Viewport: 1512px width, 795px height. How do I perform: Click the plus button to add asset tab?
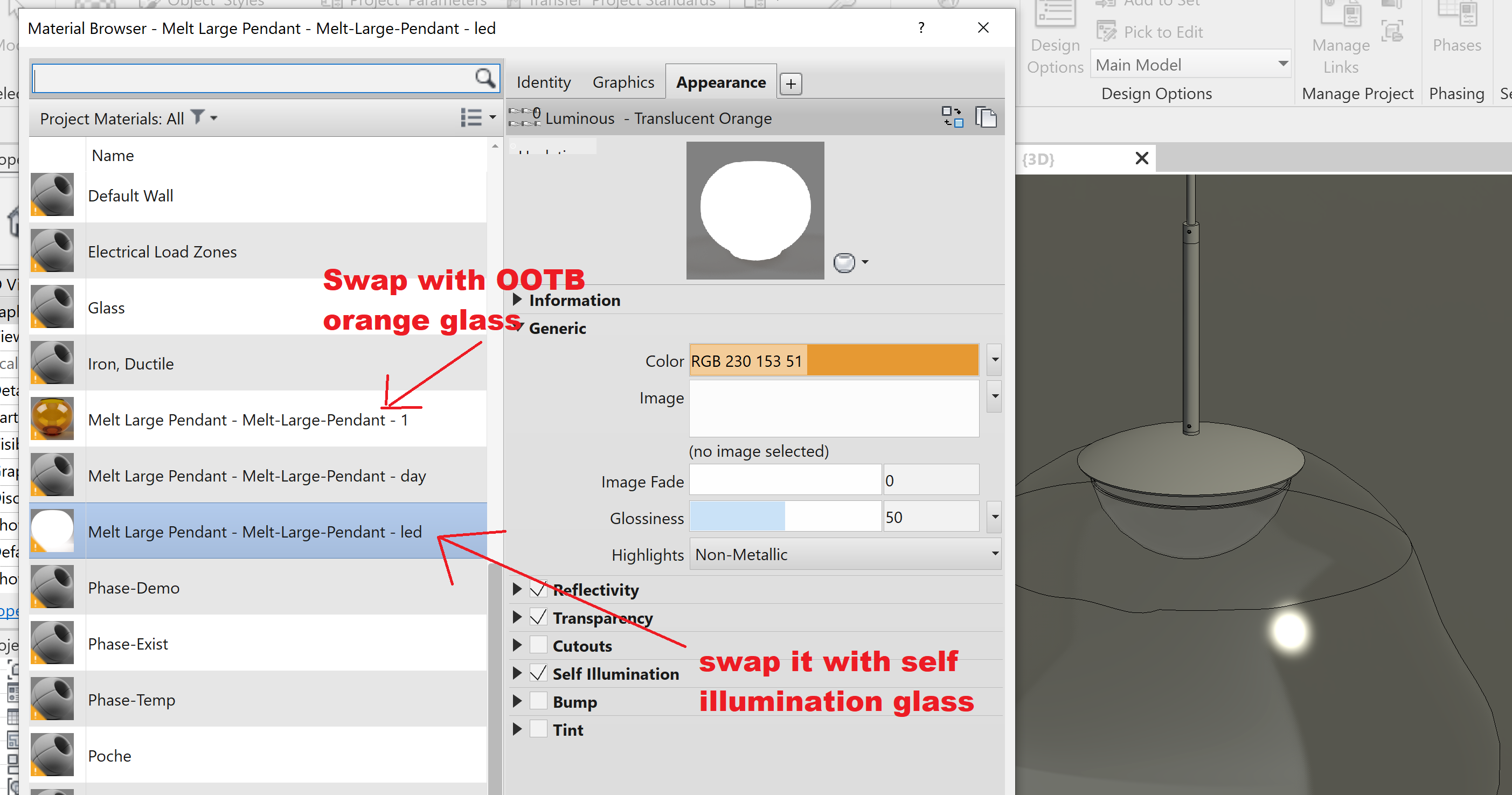pyautogui.click(x=790, y=83)
